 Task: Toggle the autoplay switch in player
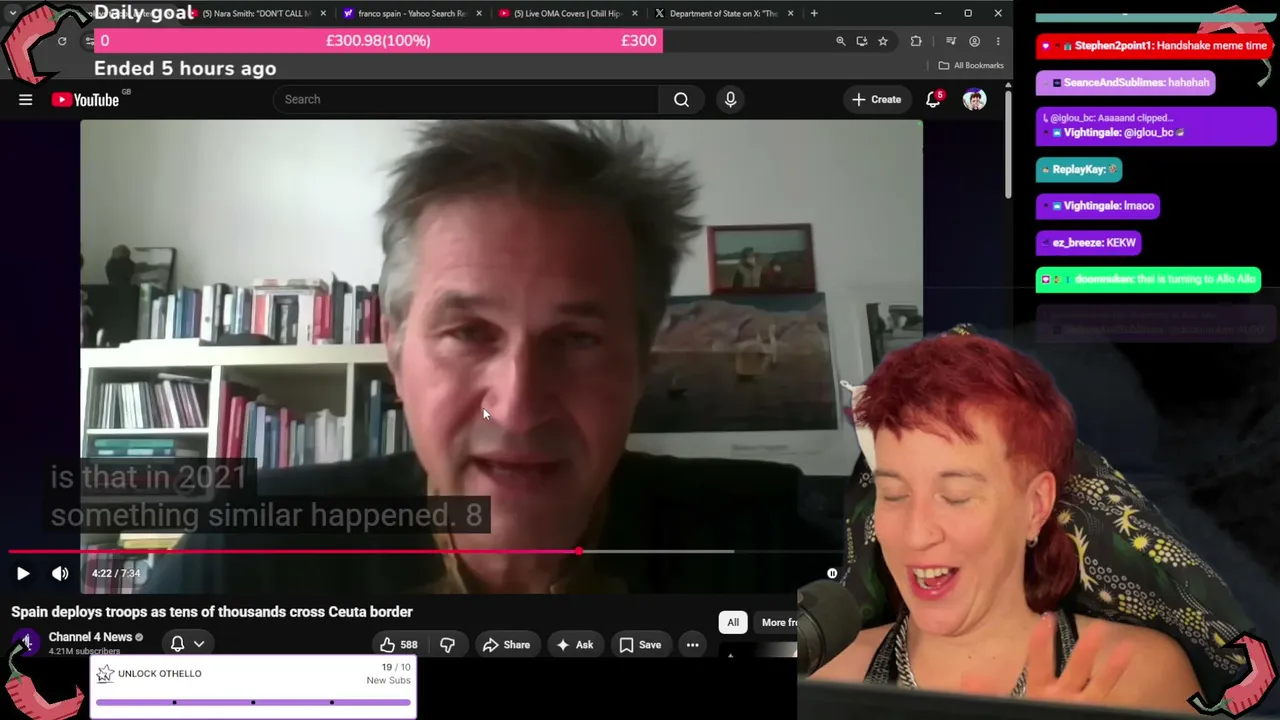832,573
